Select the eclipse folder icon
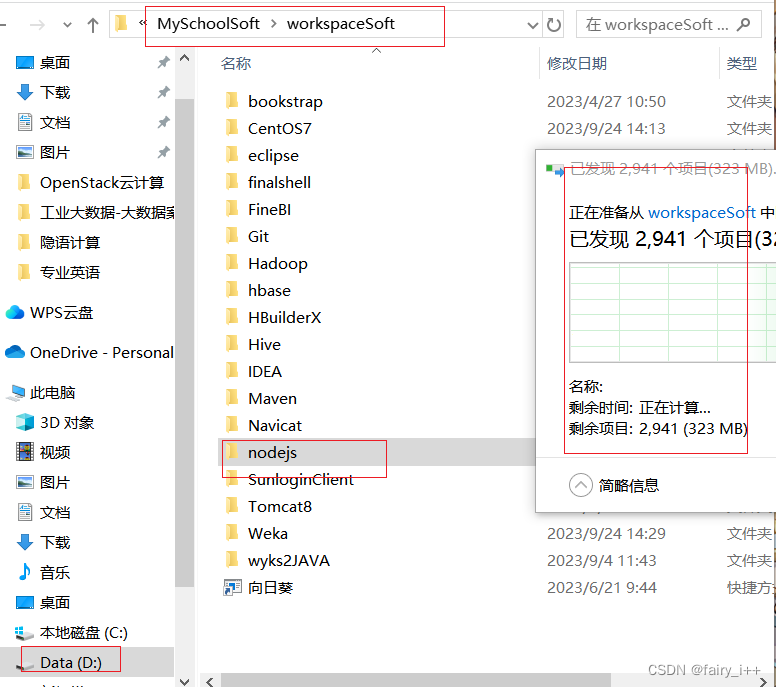The image size is (776, 687). [x=232, y=155]
